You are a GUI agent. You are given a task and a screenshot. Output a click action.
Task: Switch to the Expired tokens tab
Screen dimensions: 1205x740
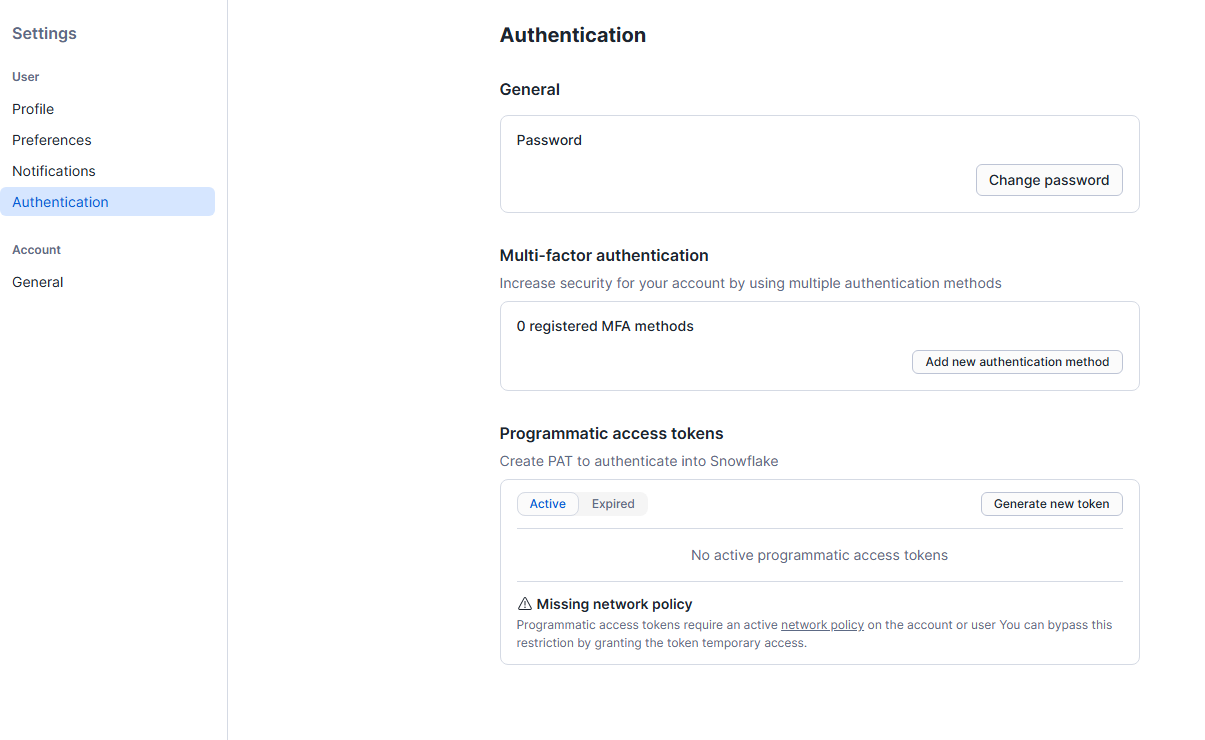coord(613,503)
